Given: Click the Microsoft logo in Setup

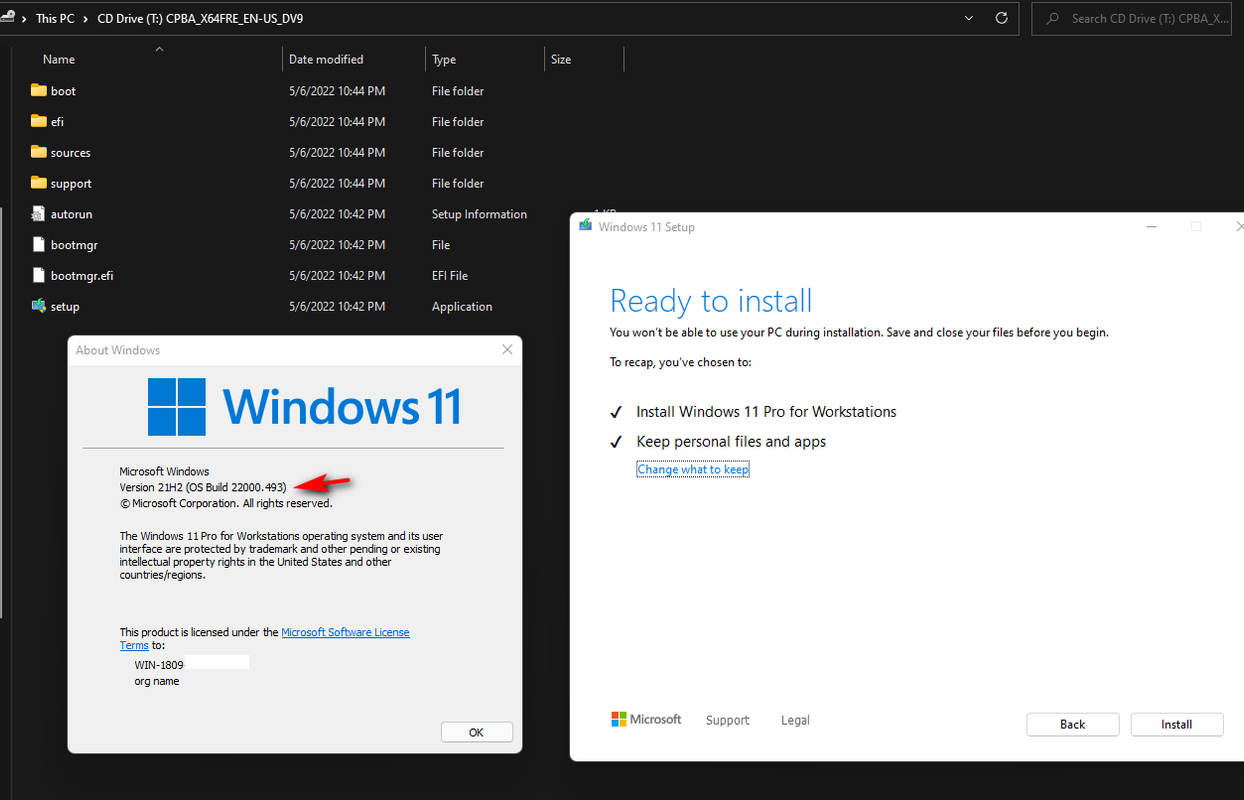Looking at the screenshot, I should (646, 719).
